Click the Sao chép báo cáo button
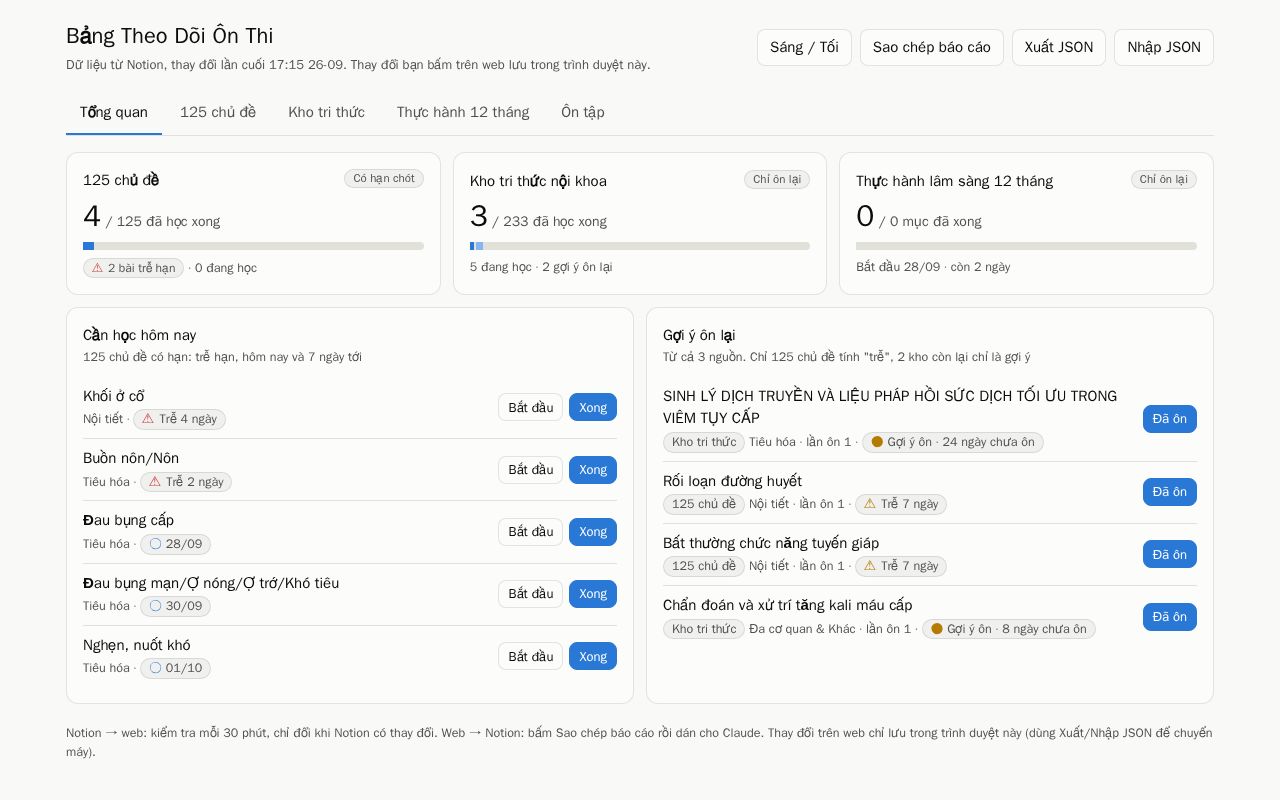The width and height of the screenshot is (1280, 800). [x=932, y=47]
